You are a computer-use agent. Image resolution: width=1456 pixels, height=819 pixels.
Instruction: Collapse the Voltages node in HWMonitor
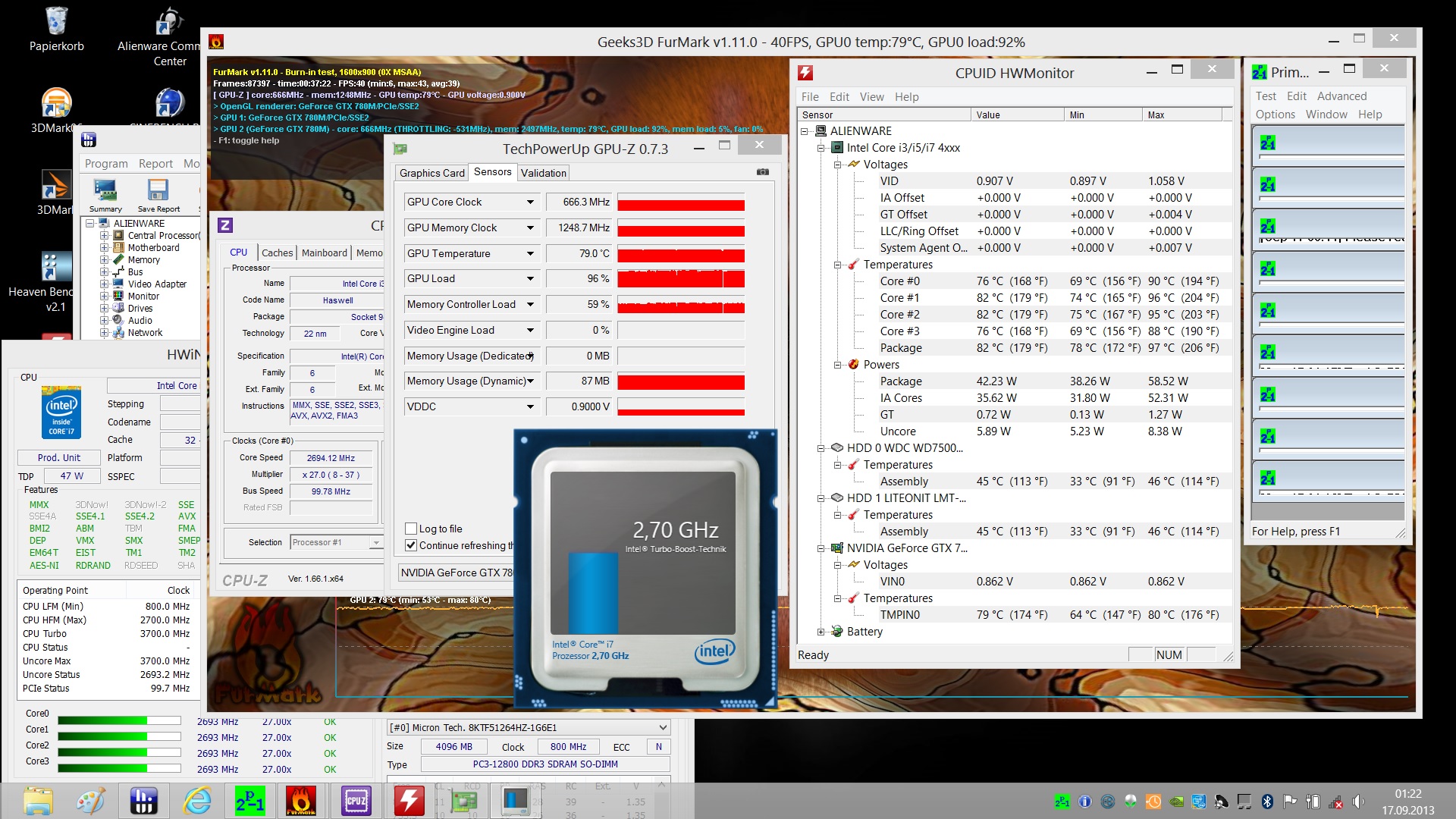pyautogui.click(x=837, y=165)
